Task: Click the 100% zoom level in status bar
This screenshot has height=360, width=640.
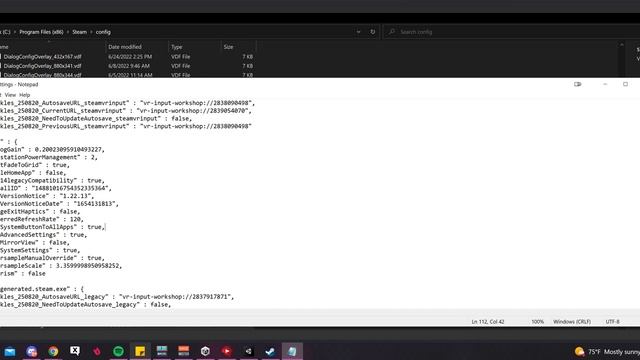Action: (x=538, y=322)
